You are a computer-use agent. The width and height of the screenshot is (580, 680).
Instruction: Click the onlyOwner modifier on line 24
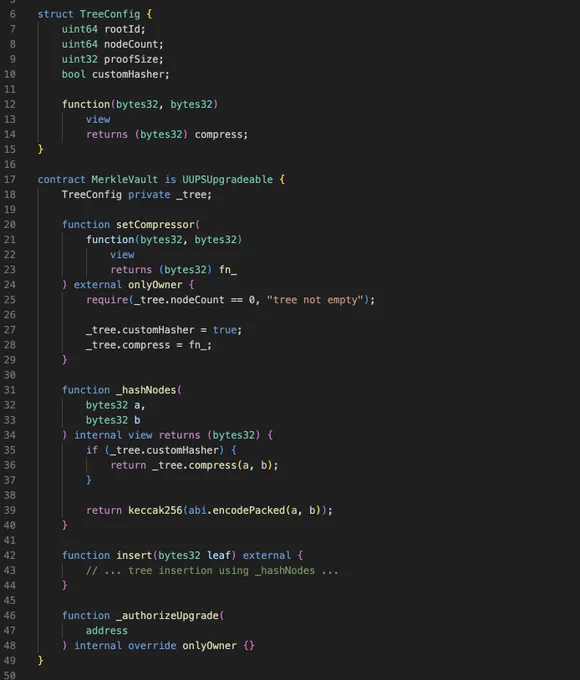click(155, 285)
